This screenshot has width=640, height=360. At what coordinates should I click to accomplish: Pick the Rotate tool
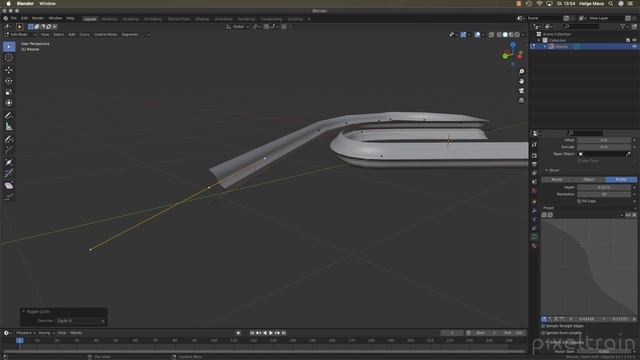pos(9,81)
